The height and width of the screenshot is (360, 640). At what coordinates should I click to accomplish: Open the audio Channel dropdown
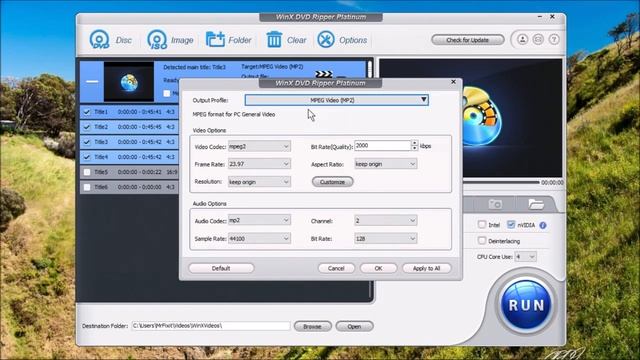tap(386, 221)
